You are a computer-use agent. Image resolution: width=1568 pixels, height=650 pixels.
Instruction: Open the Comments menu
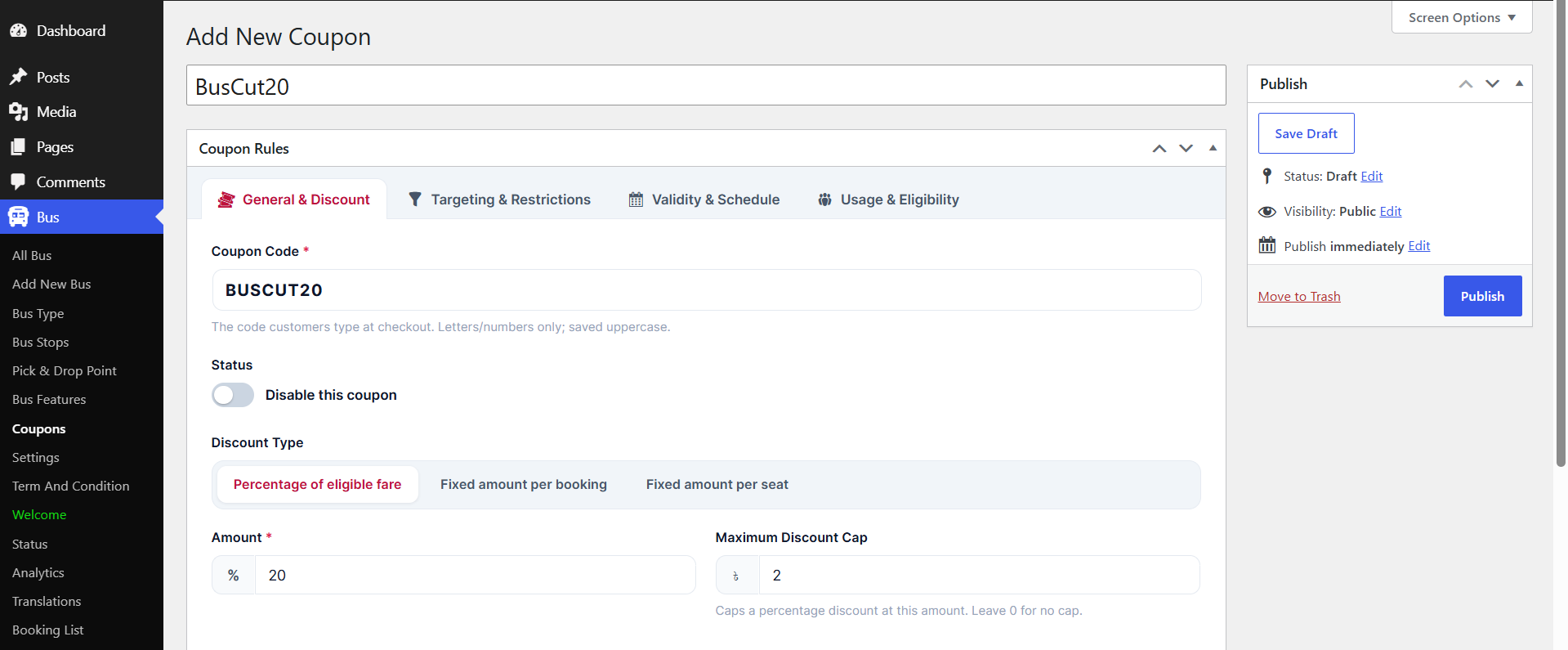coord(82,182)
